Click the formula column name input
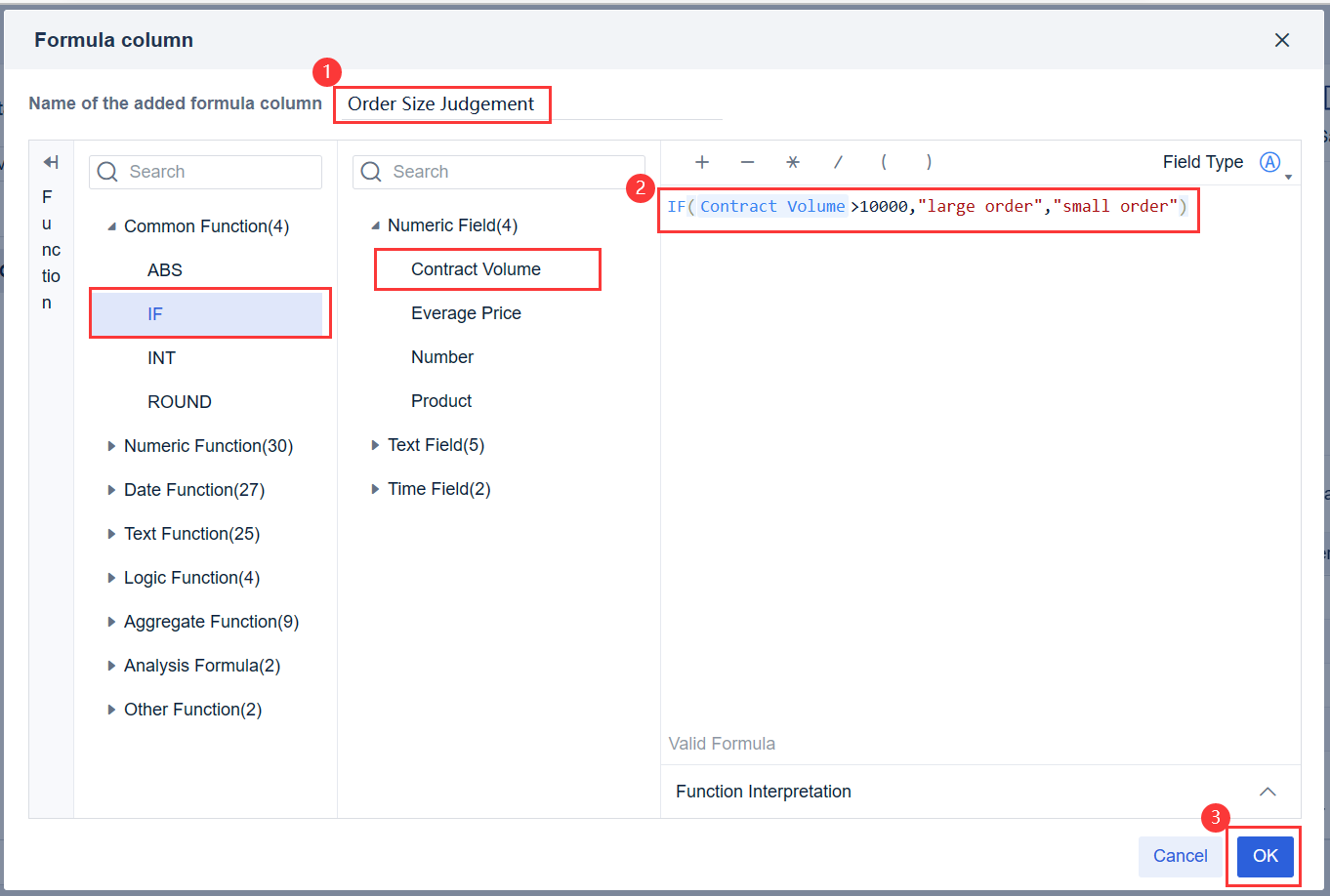The image size is (1330, 896). click(528, 104)
